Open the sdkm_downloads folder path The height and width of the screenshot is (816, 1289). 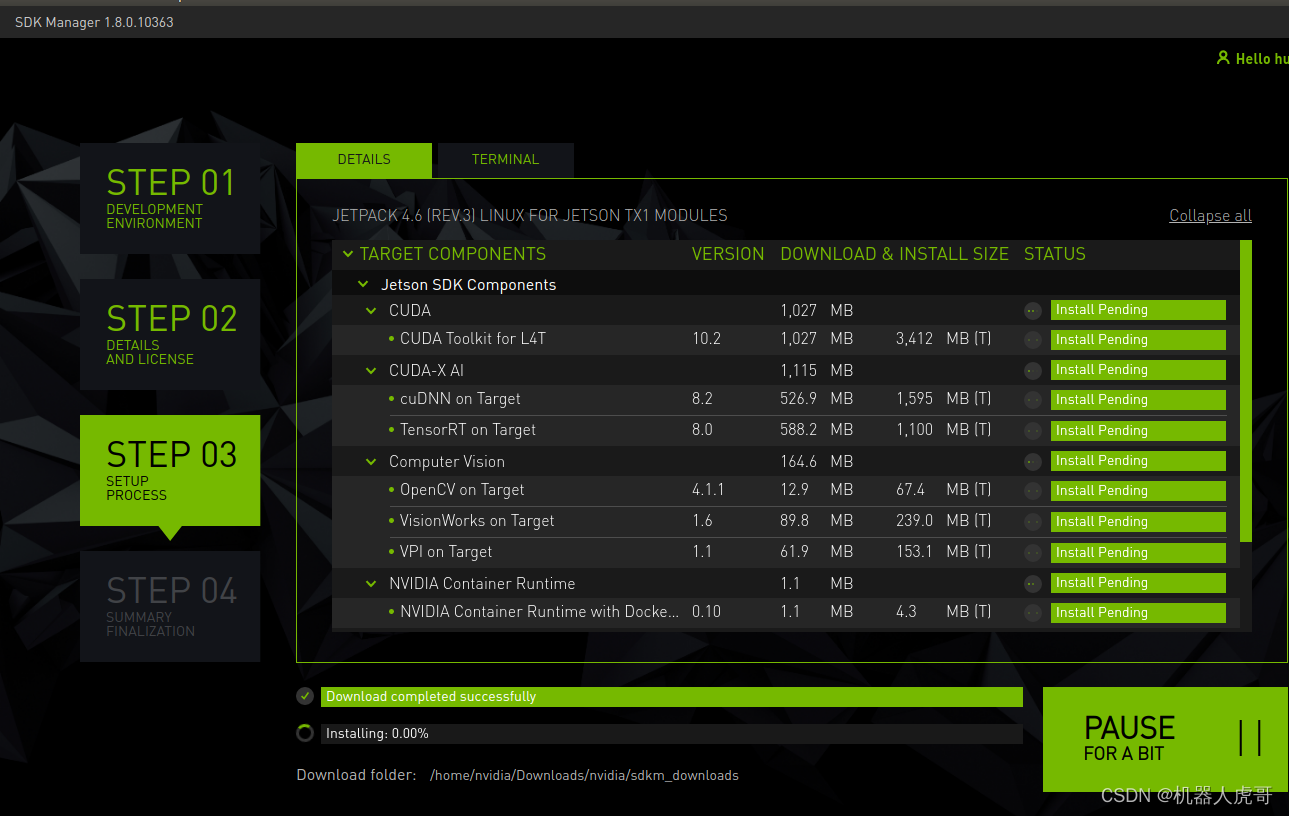click(585, 775)
